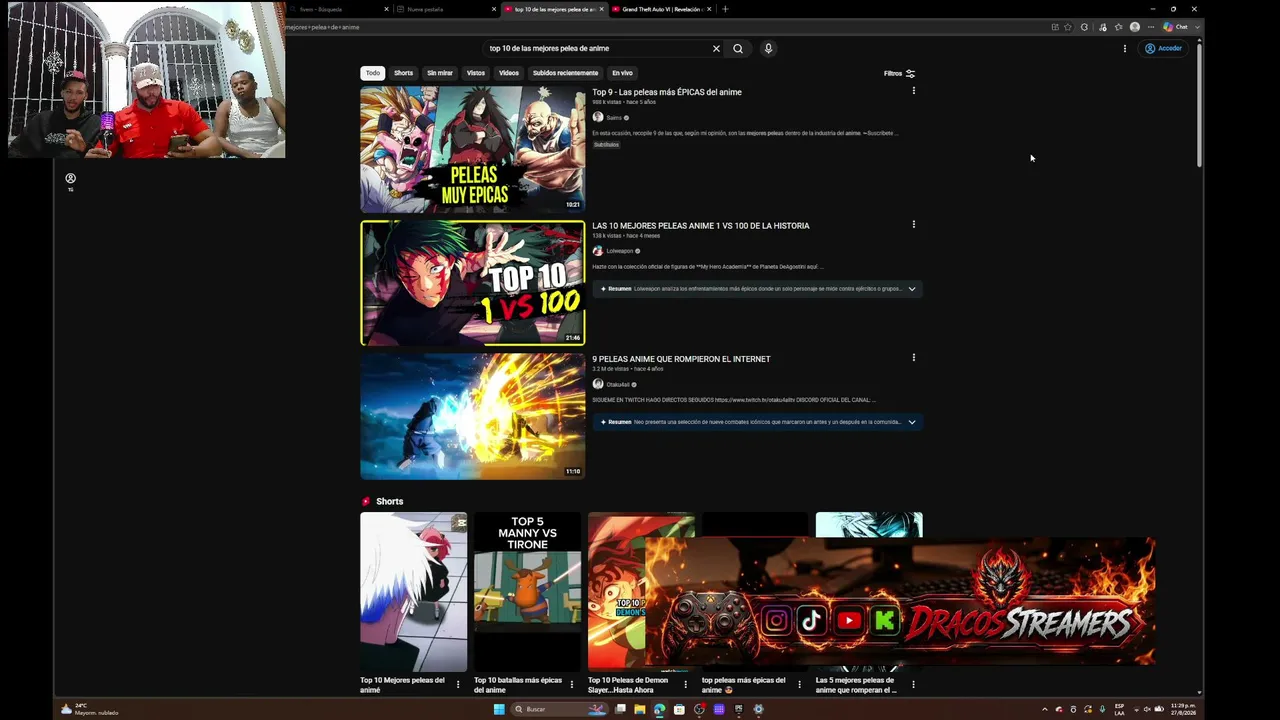Click the Lolweapon channel avatar
The height and width of the screenshot is (720, 1280).
pos(598,251)
